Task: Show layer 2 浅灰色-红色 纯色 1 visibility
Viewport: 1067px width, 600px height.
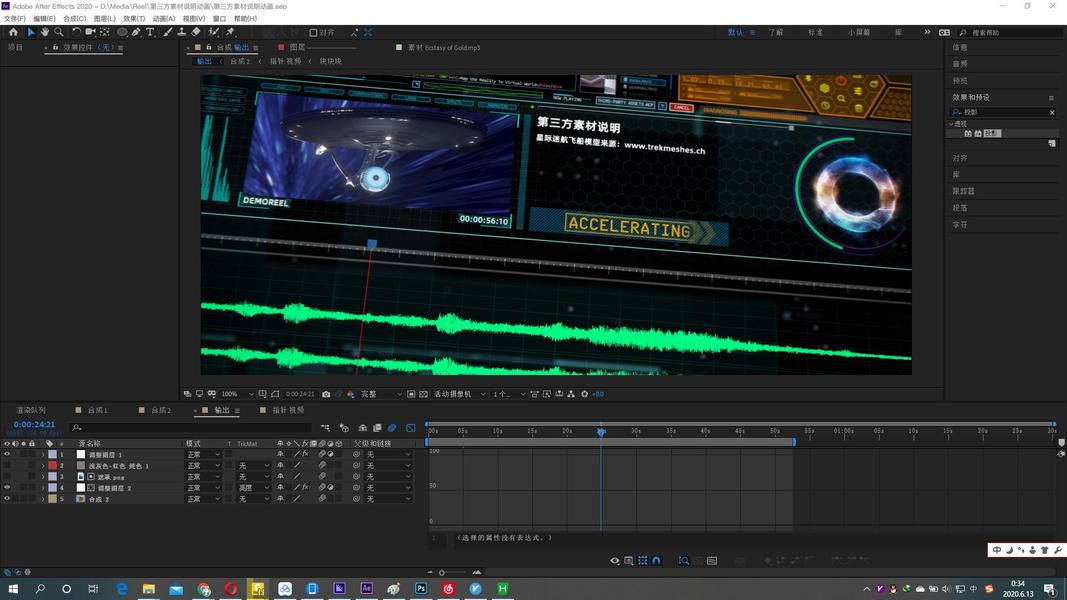Action: coord(7,465)
